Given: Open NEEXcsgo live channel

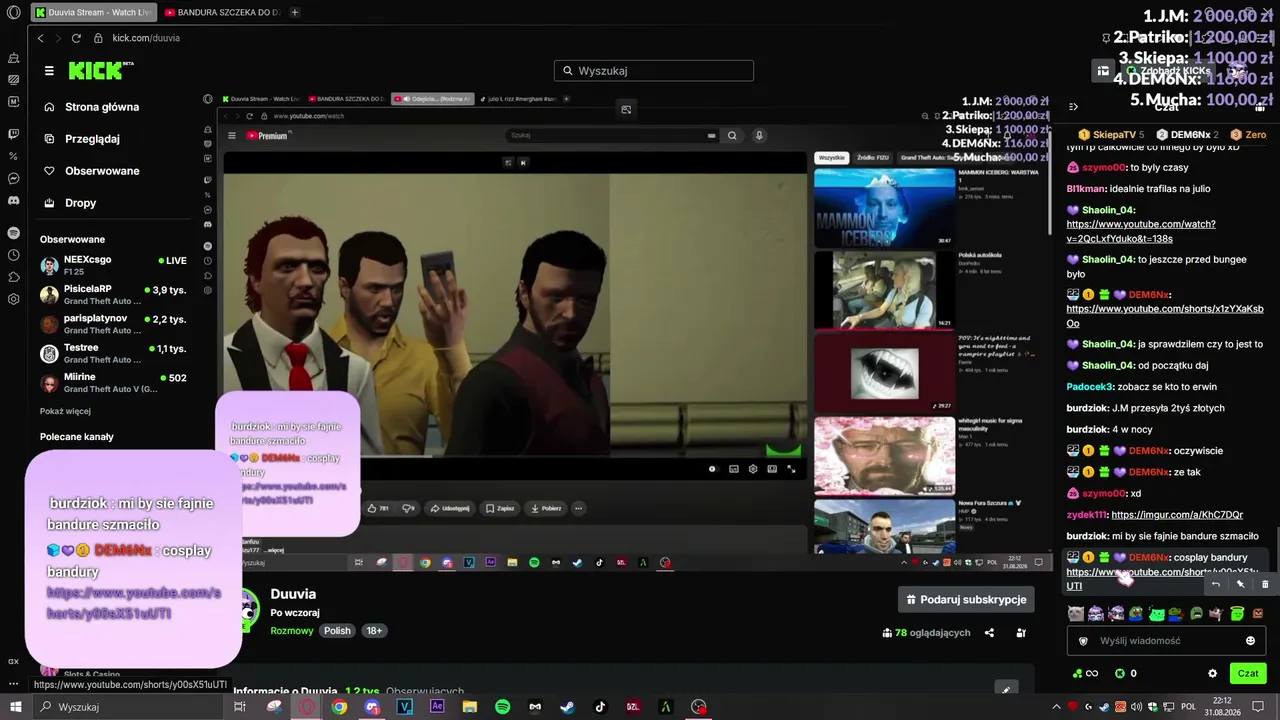Looking at the screenshot, I should (113, 265).
